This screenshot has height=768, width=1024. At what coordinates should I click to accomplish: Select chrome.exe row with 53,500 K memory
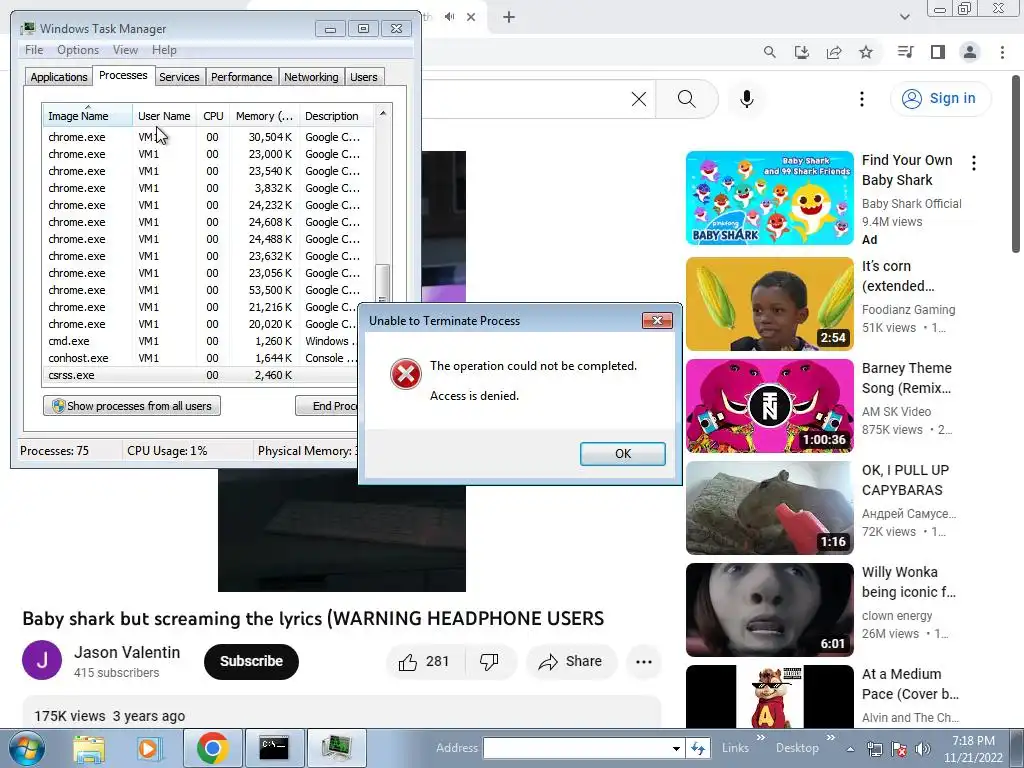click(x=208, y=290)
